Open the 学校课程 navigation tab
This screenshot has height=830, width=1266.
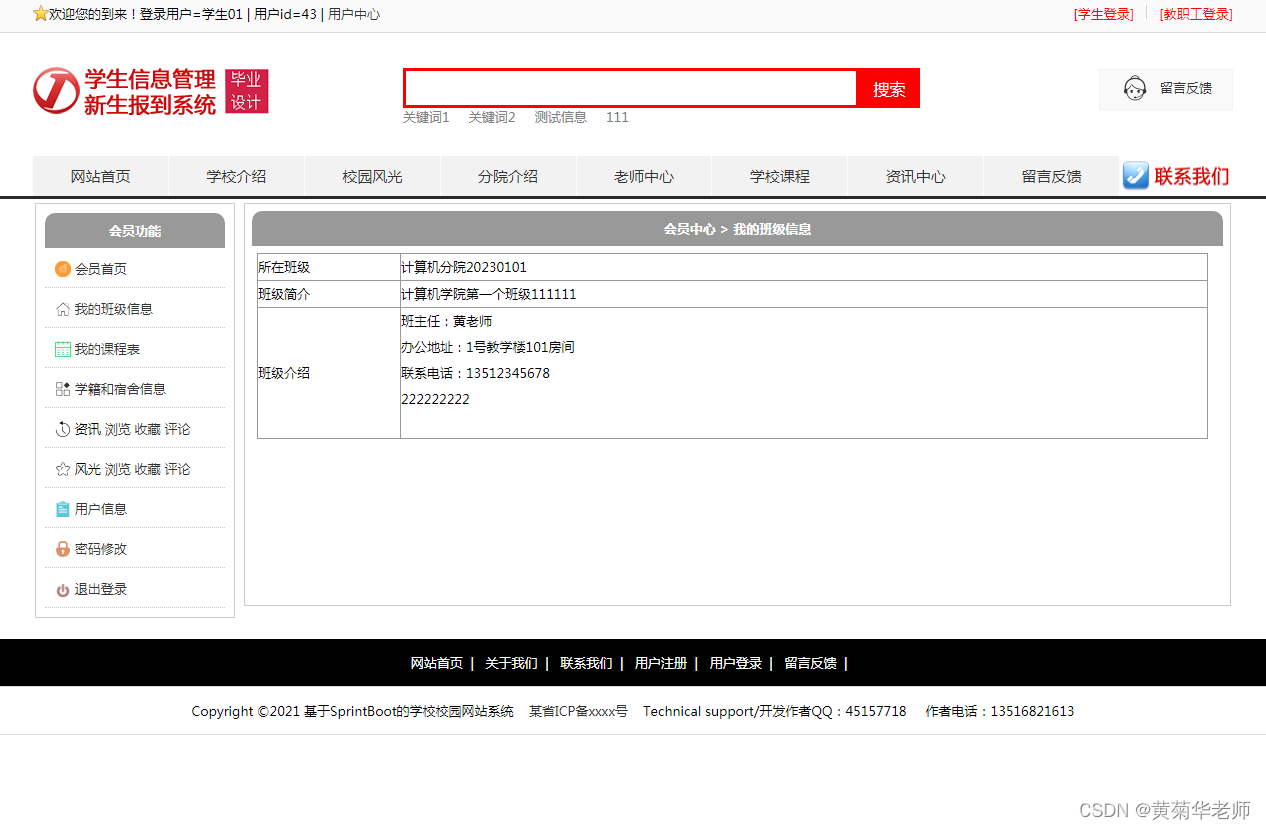(x=780, y=176)
